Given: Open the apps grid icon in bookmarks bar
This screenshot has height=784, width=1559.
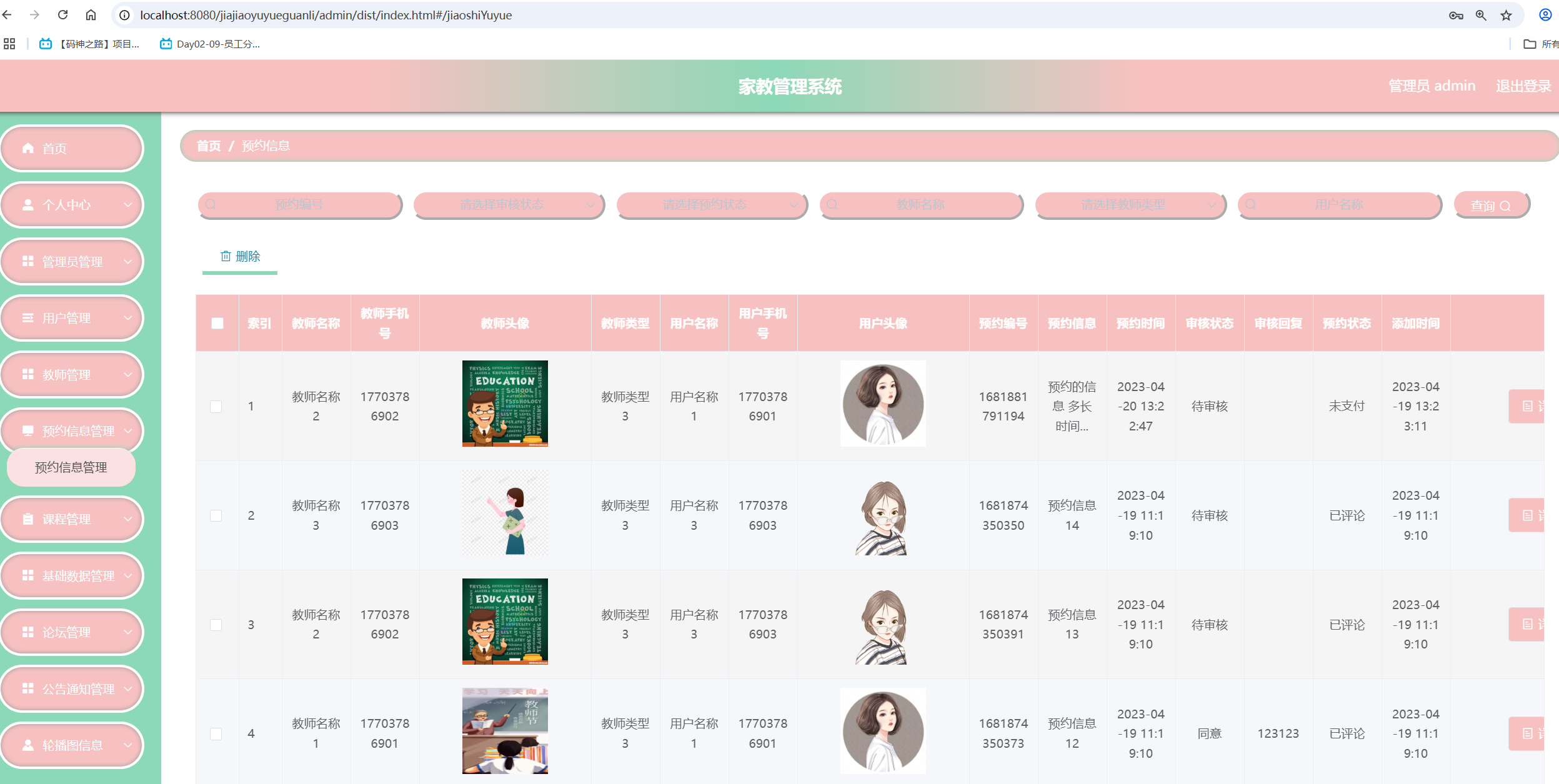Looking at the screenshot, I should click(9, 44).
